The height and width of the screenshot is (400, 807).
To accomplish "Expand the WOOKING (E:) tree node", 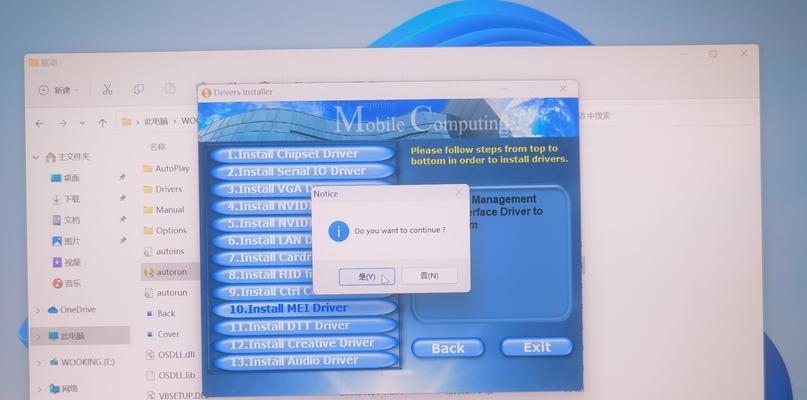I will [39, 363].
